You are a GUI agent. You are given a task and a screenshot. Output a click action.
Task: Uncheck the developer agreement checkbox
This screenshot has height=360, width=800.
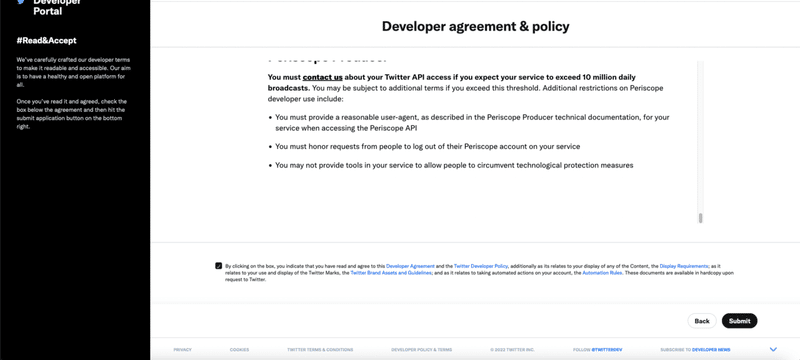[x=219, y=266]
